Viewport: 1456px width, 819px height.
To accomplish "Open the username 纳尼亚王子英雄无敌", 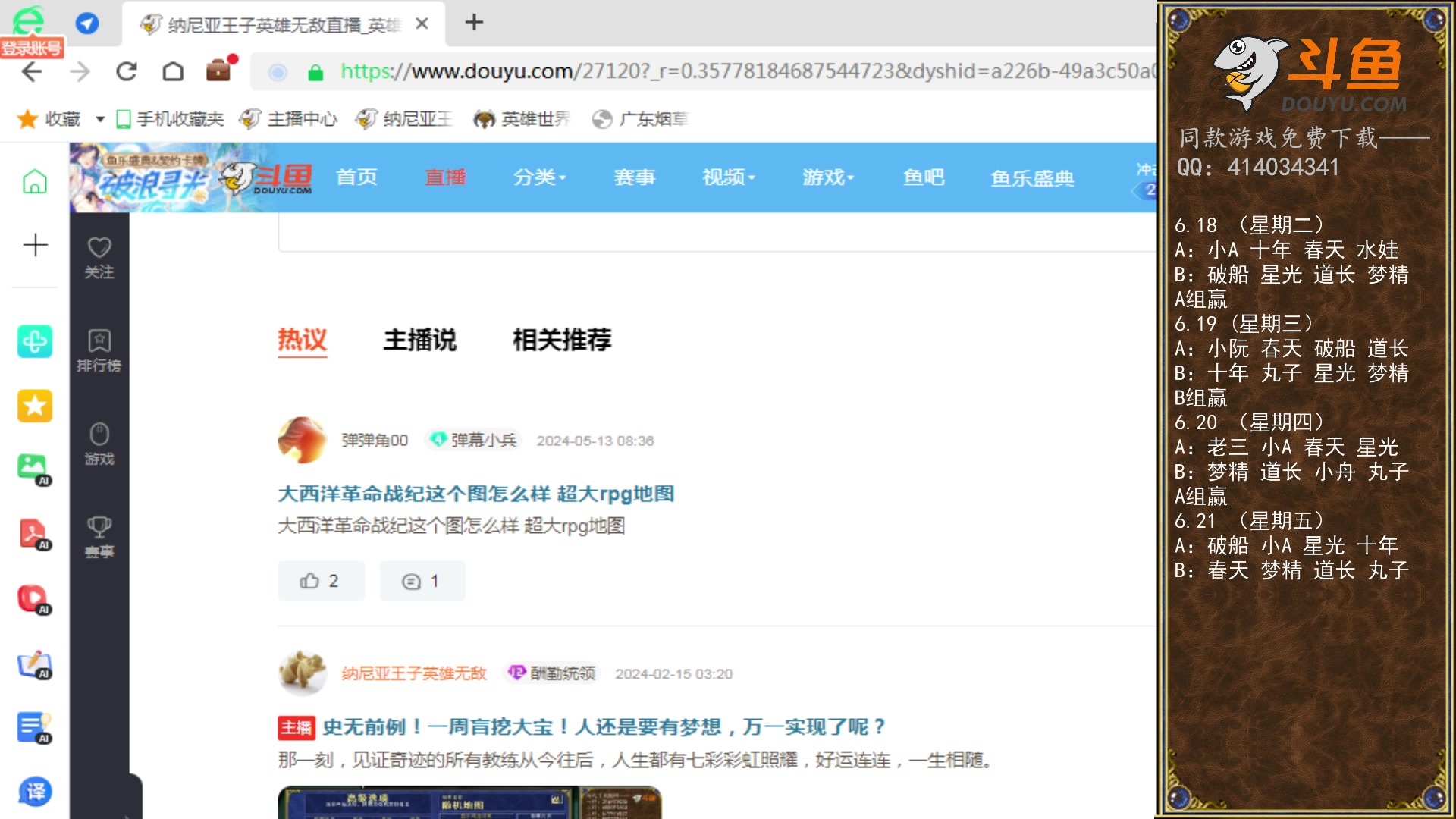I will (413, 673).
